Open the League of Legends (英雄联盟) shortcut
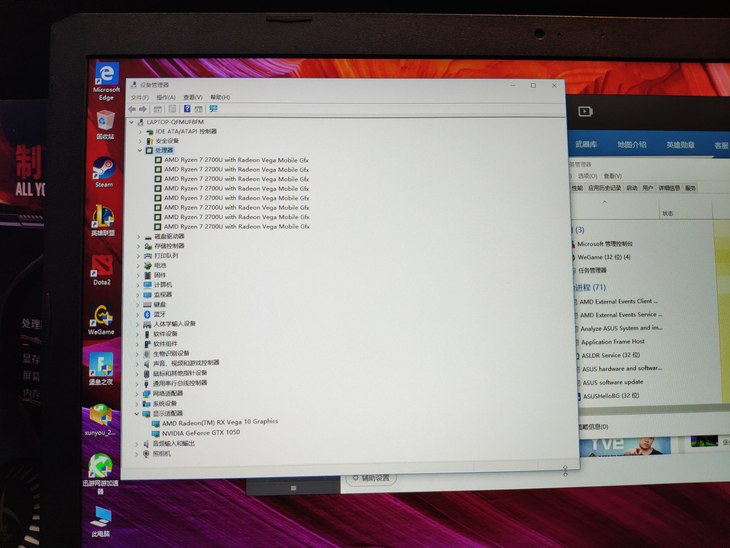 click(103, 220)
